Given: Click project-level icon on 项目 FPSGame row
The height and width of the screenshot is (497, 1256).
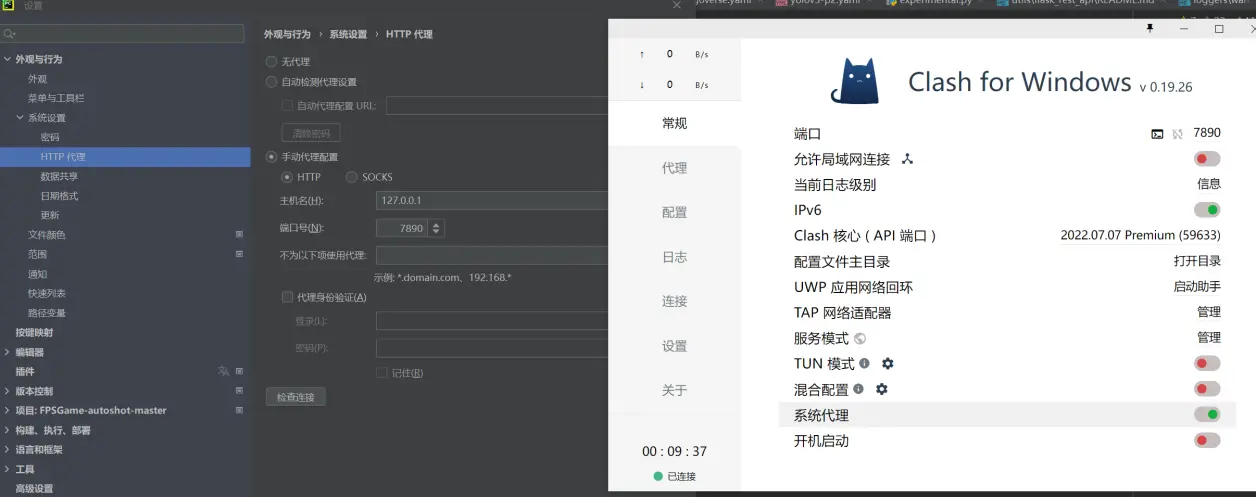Looking at the screenshot, I should pos(239,410).
